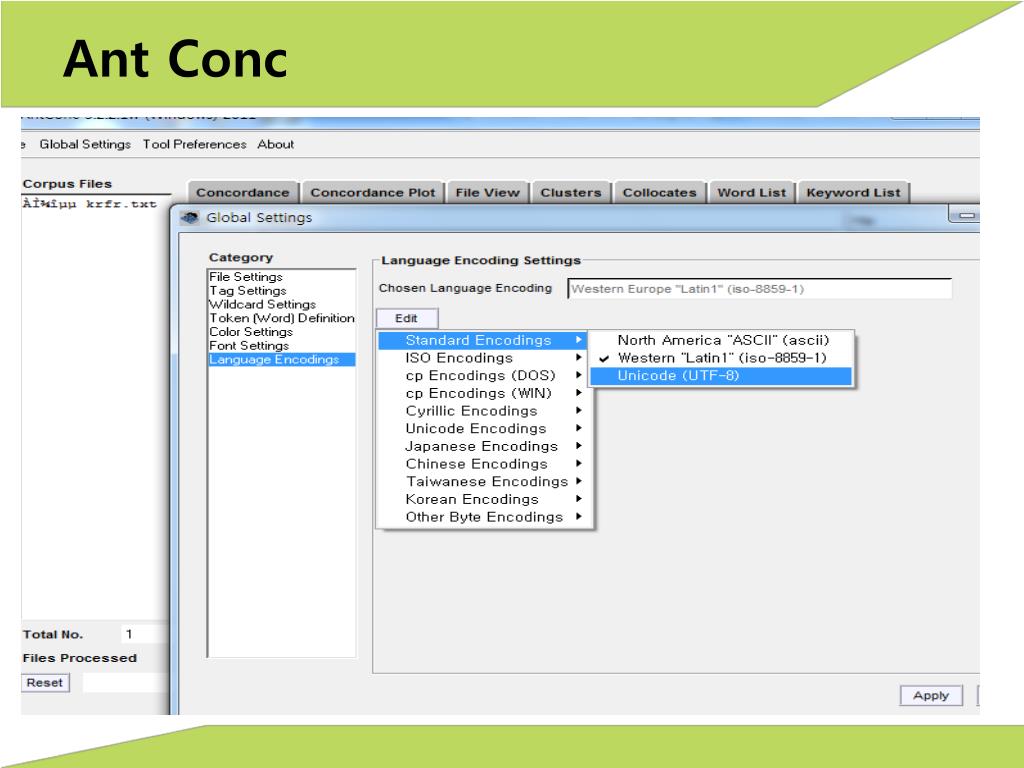Expand Cyrillic Encodings submenu

pos(483,411)
